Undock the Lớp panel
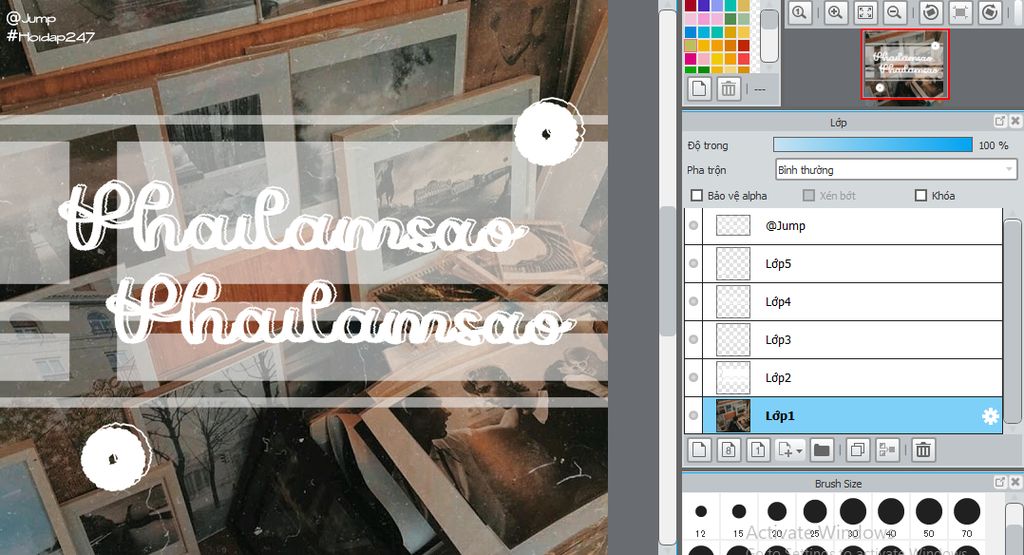Image resolution: width=1024 pixels, height=555 pixels. (x=1000, y=121)
